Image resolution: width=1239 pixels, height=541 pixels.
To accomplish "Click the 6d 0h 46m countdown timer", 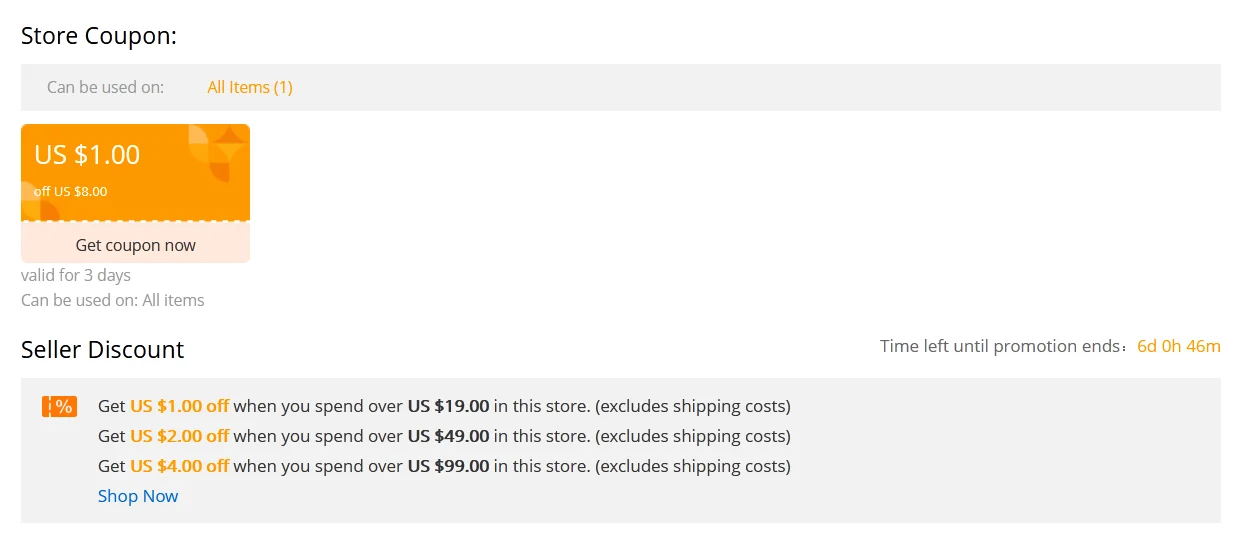I will click(1179, 347).
